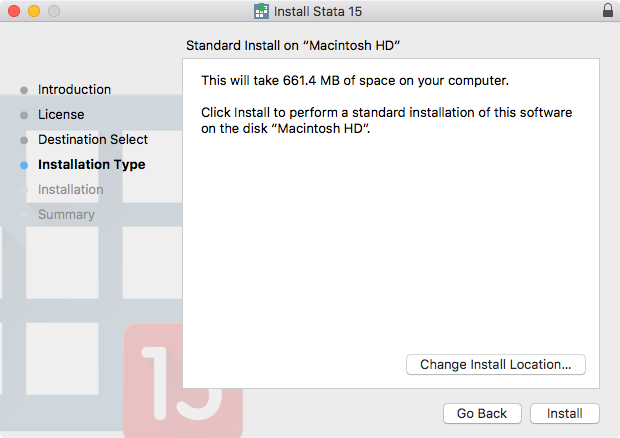620x438 pixels.
Task: Click the 'Install Stata 15' window title
Action: (x=318, y=11)
